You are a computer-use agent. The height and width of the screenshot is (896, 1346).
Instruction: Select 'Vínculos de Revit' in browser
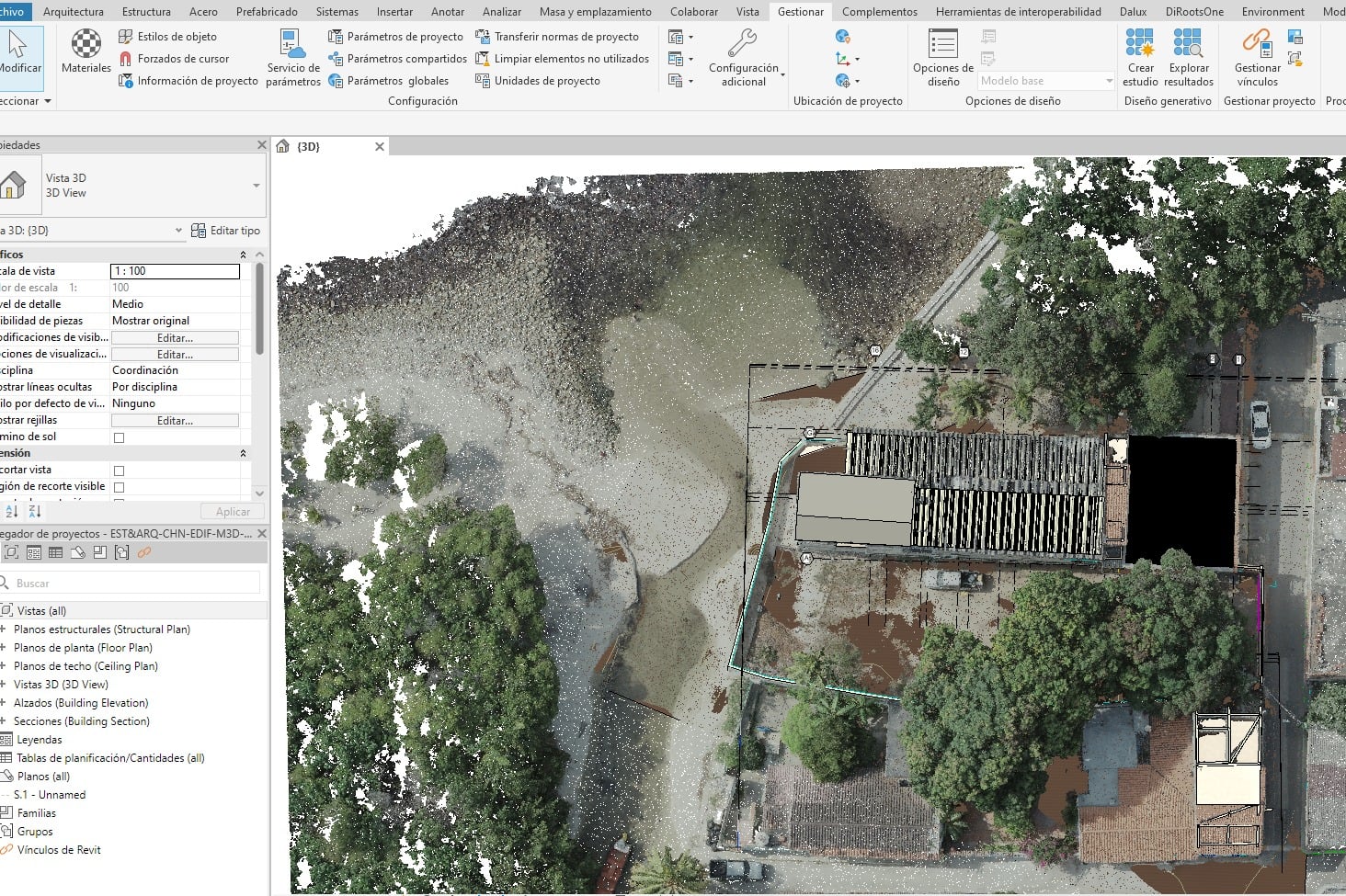tap(59, 850)
